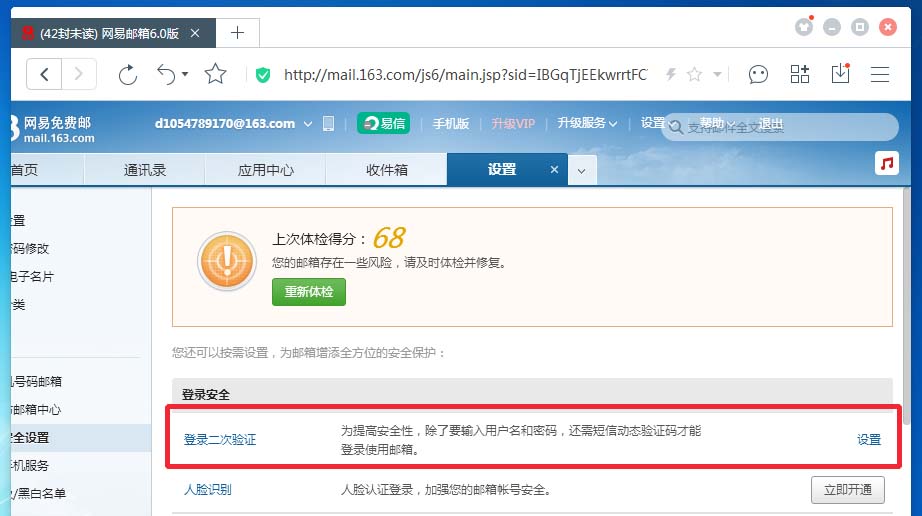
Task: Select 全设置 in the sidebar
Action: (81, 438)
